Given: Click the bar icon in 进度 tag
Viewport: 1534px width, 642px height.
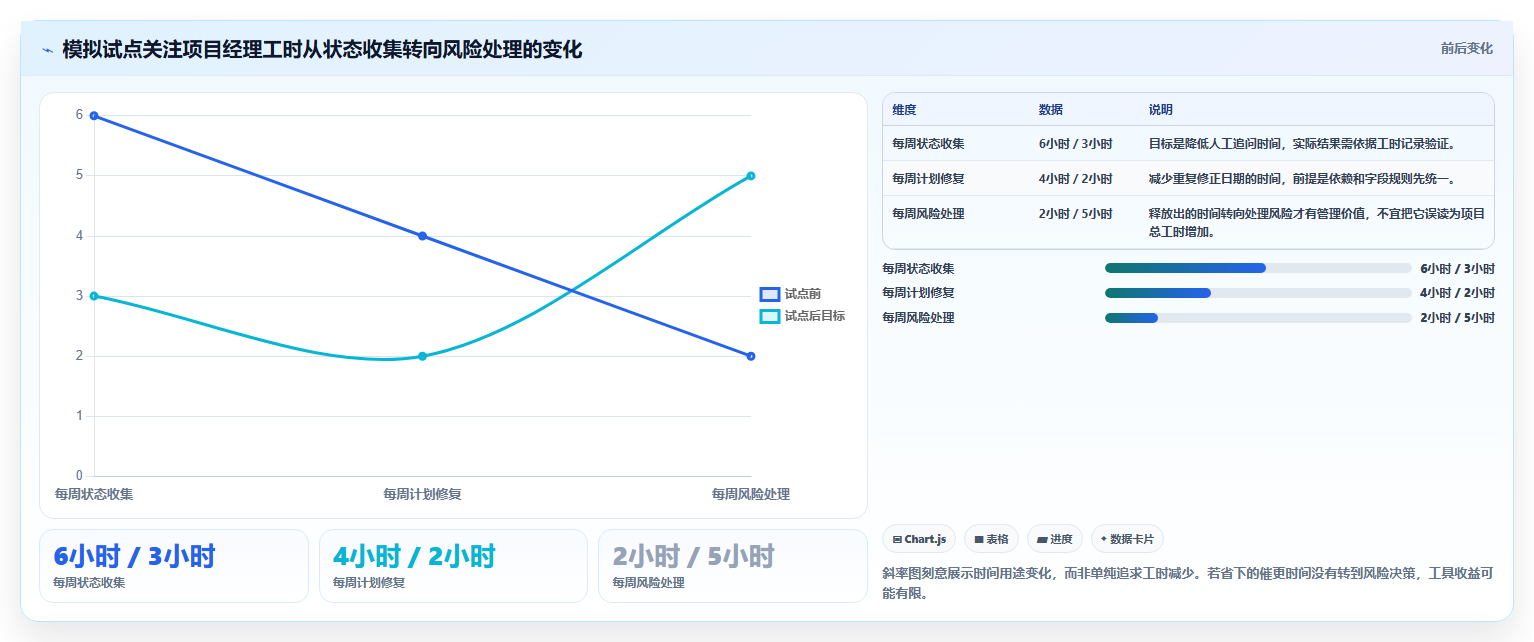Looking at the screenshot, I should (x=1042, y=539).
